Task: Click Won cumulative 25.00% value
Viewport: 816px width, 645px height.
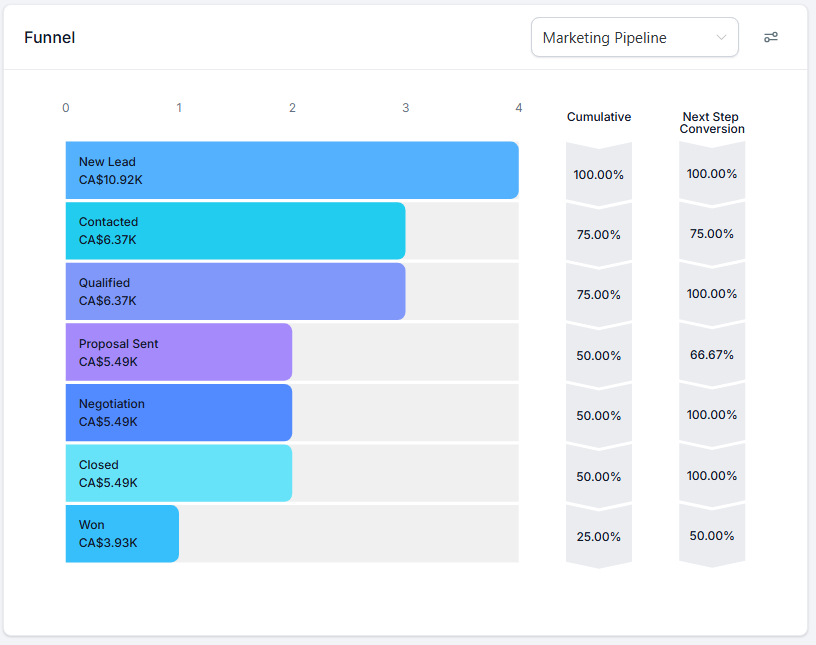Action: click(598, 537)
